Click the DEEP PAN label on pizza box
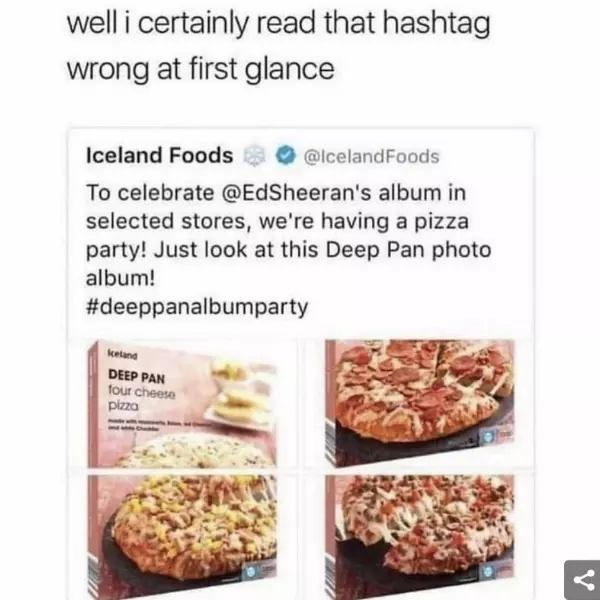Screen dimensions: 600x600 [x=137, y=376]
